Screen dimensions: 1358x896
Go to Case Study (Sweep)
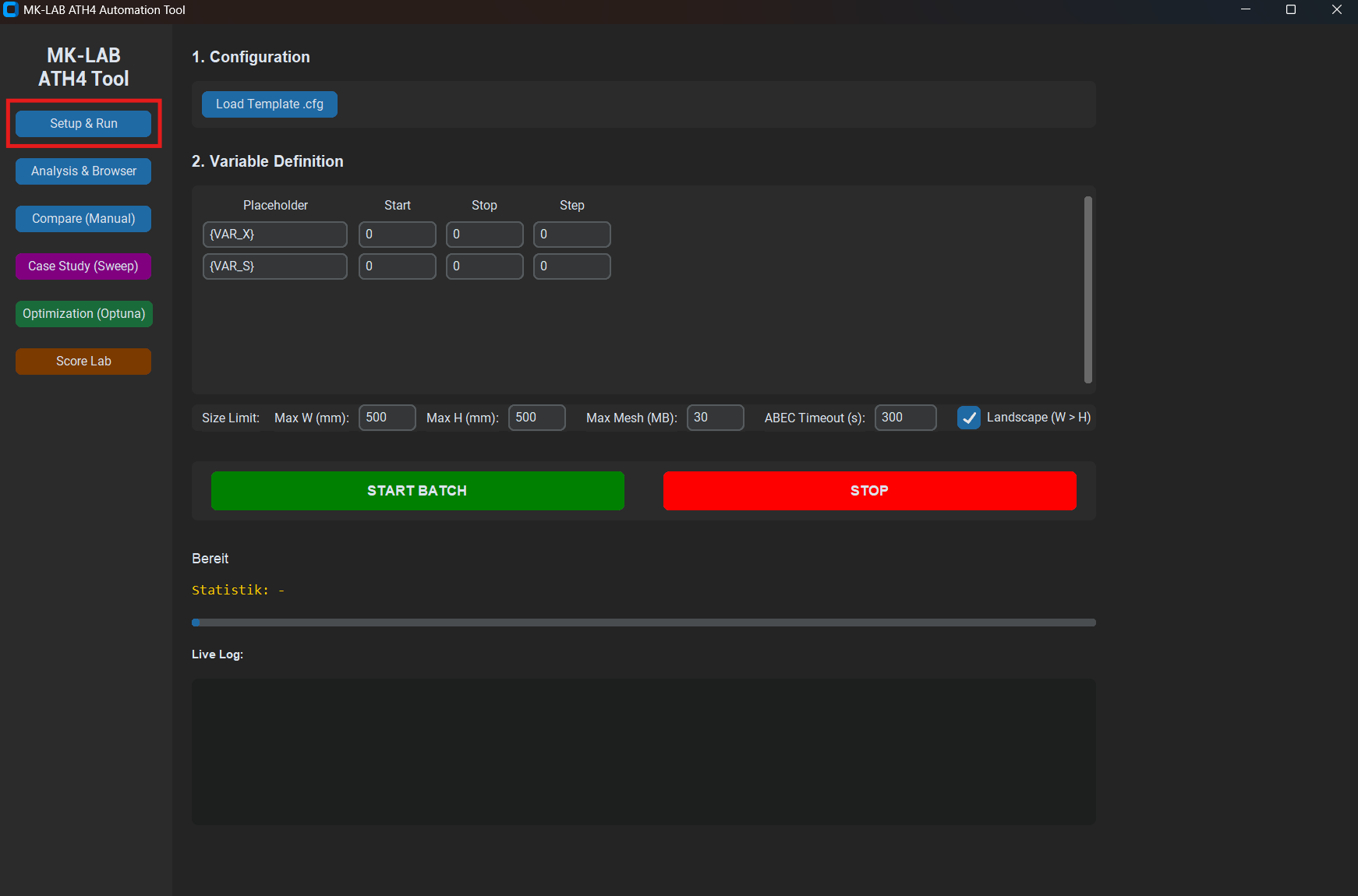tap(83, 266)
